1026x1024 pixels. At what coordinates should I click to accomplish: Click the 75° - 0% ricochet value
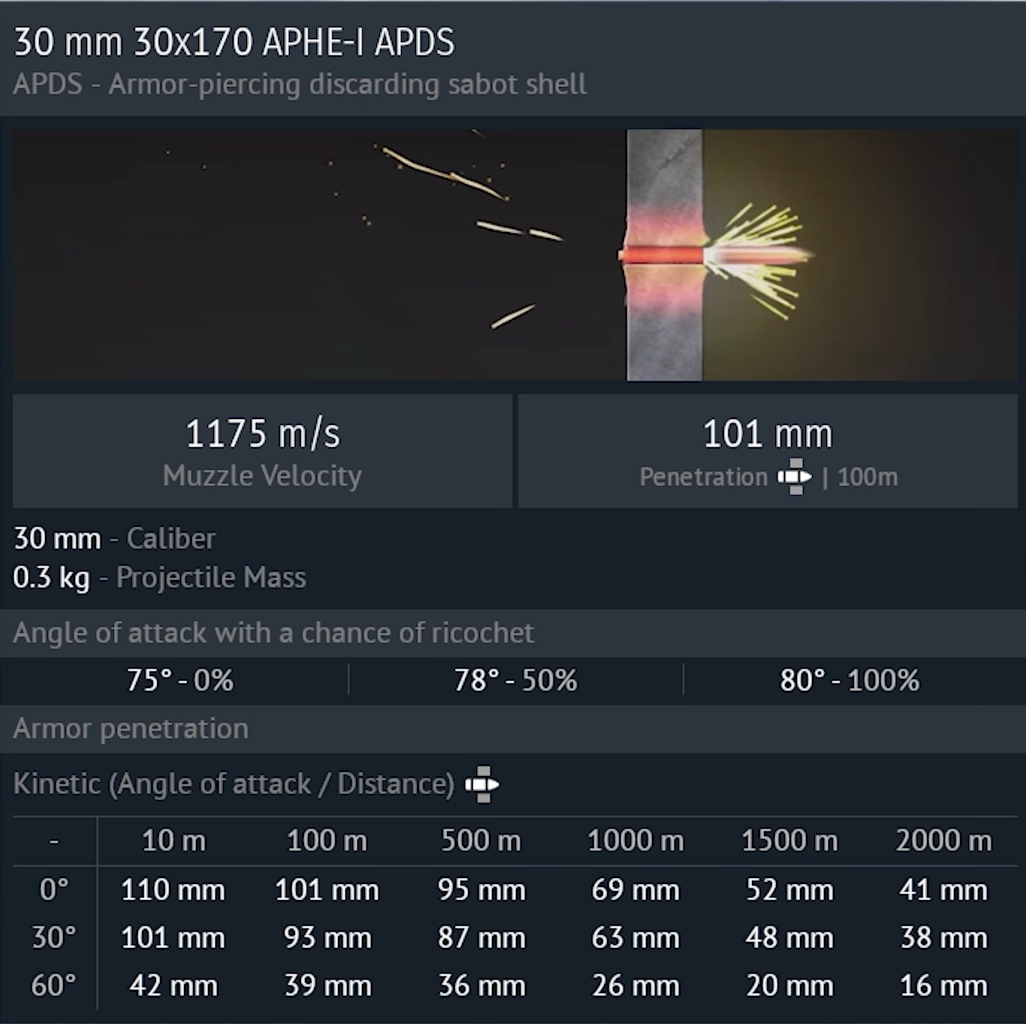coord(180,681)
